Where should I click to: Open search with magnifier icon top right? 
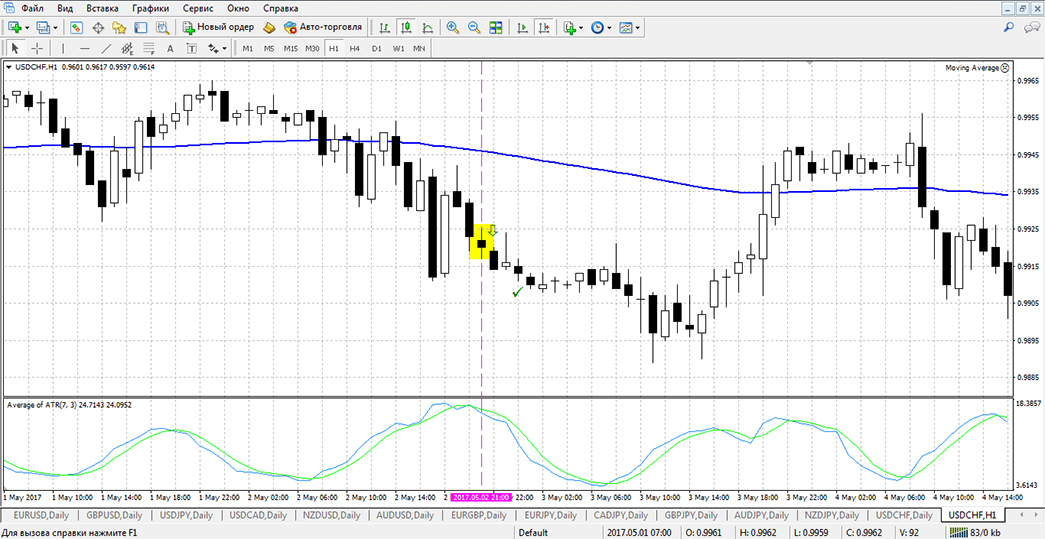(x=1009, y=27)
